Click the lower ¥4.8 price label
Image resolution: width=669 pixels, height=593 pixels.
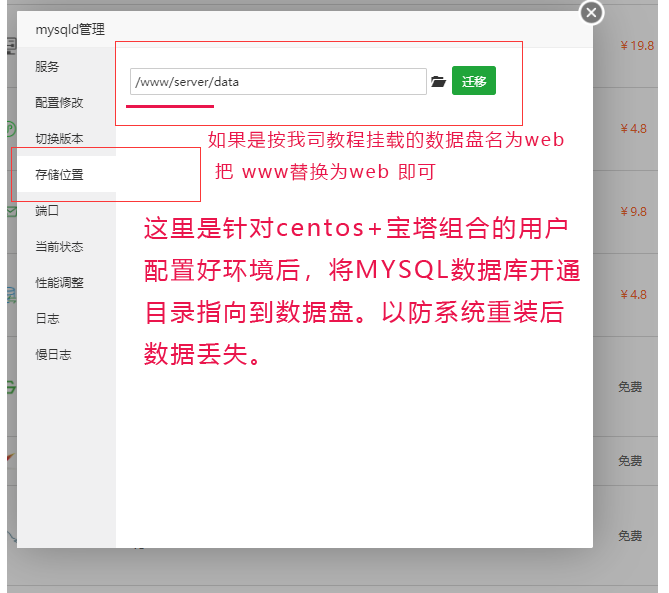(x=633, y=295)
